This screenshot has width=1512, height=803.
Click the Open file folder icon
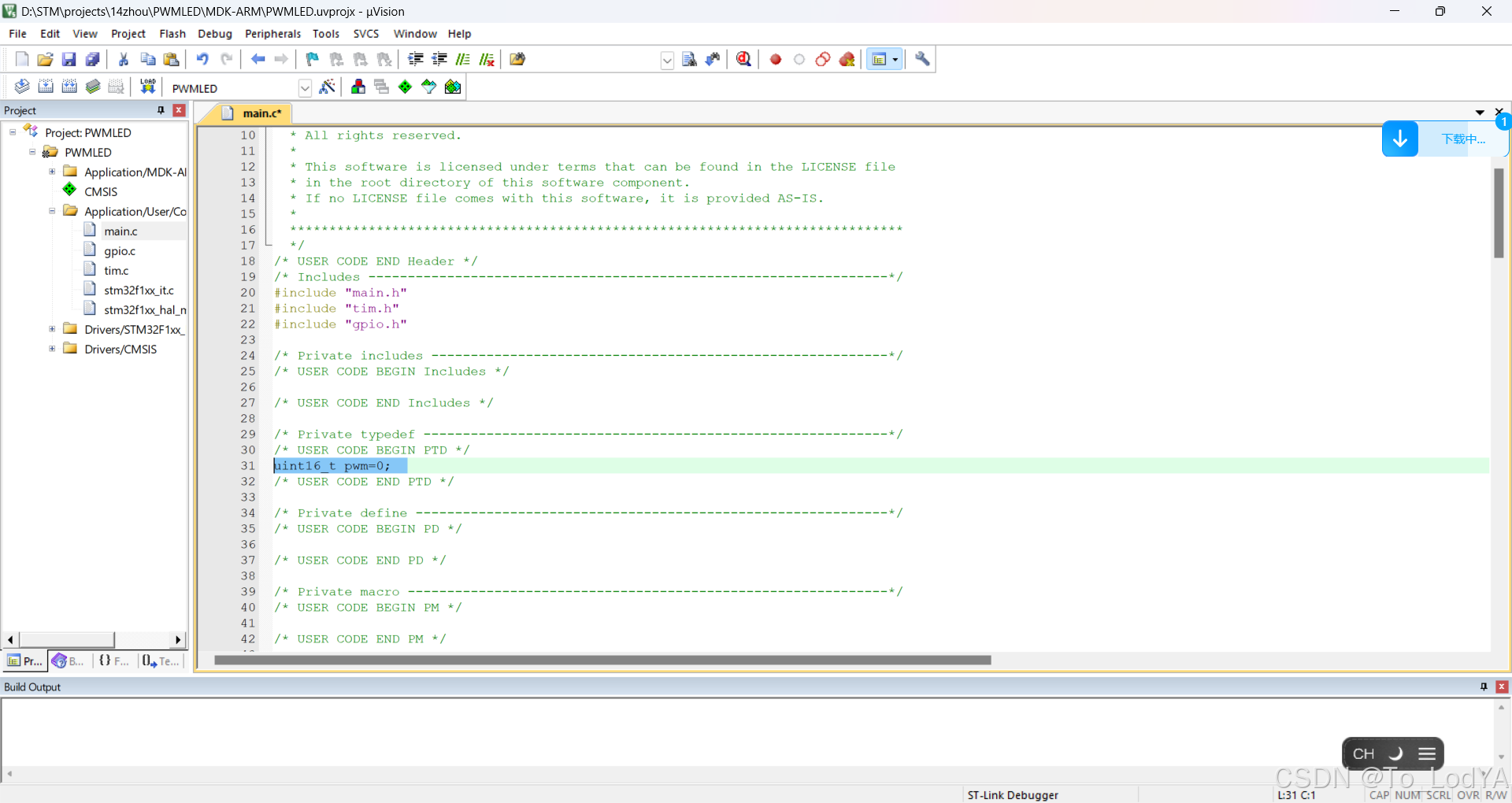pos(46,59)
